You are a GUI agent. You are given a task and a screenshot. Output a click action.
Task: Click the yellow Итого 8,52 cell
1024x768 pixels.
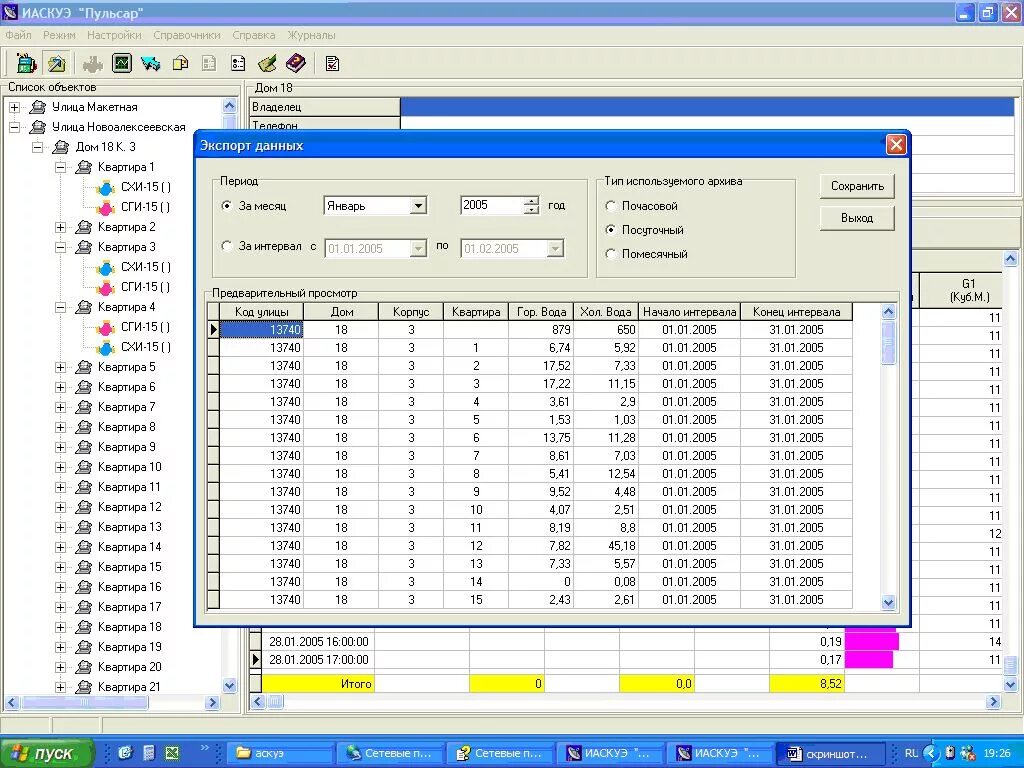[807, 684]
